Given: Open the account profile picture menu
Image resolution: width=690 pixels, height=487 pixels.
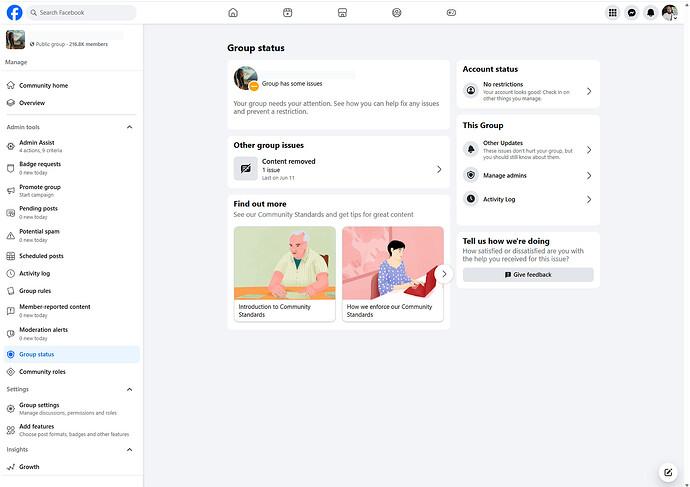Looking at the screenshot, I should click(669, 13).
